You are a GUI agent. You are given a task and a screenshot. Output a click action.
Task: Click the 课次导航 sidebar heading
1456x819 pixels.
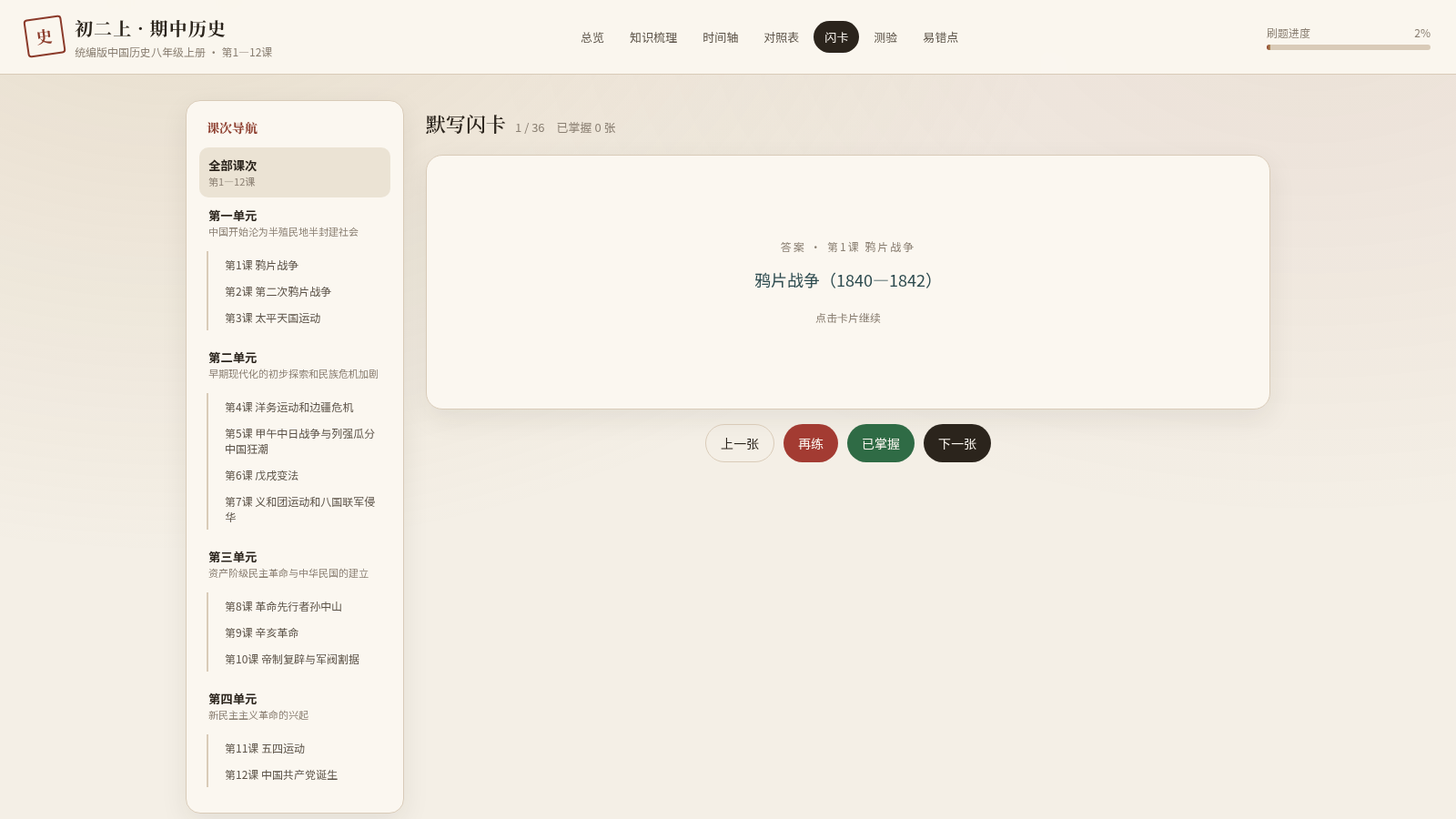(x=232, y=128)
